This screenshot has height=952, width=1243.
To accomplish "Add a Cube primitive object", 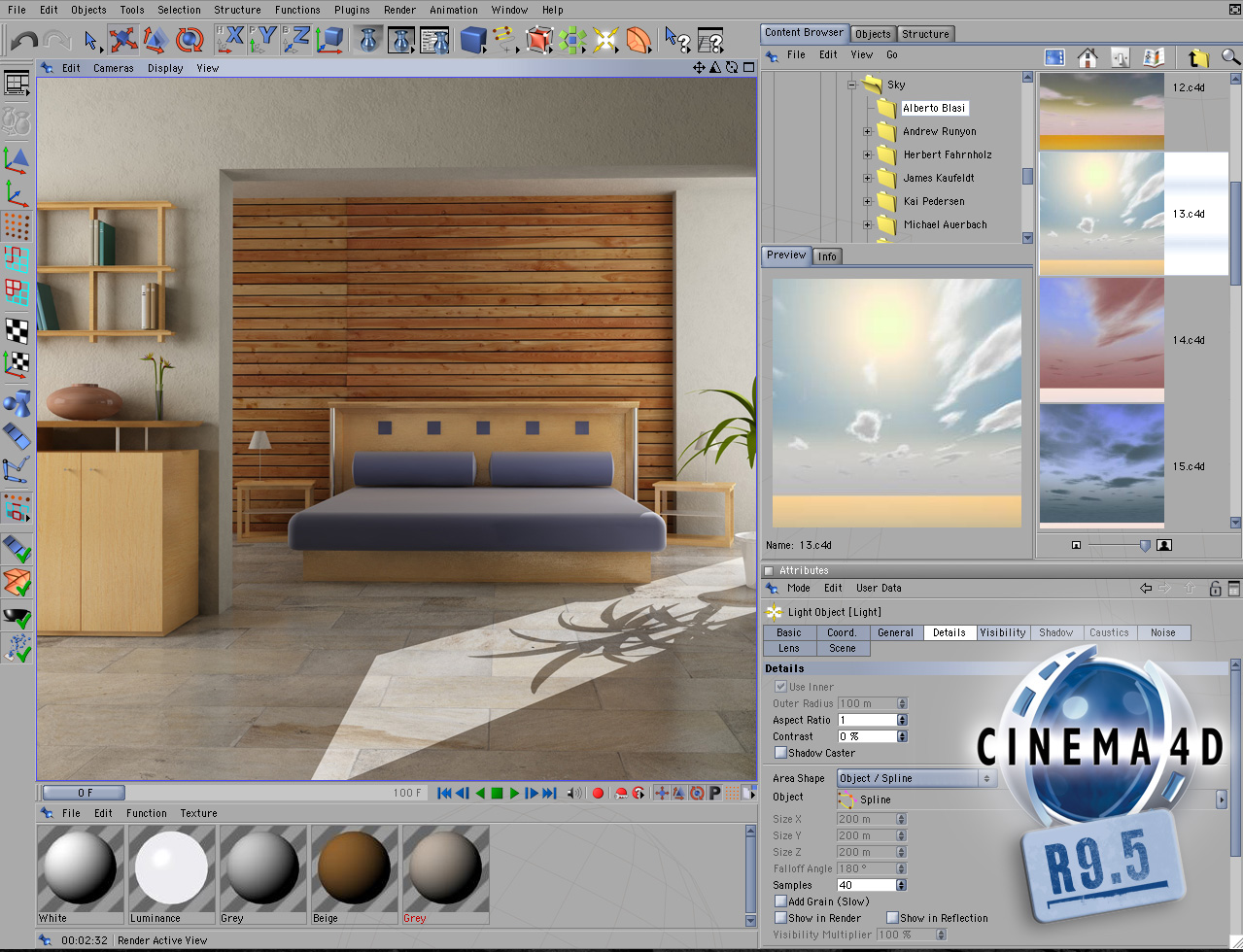I will click(473, 40).
